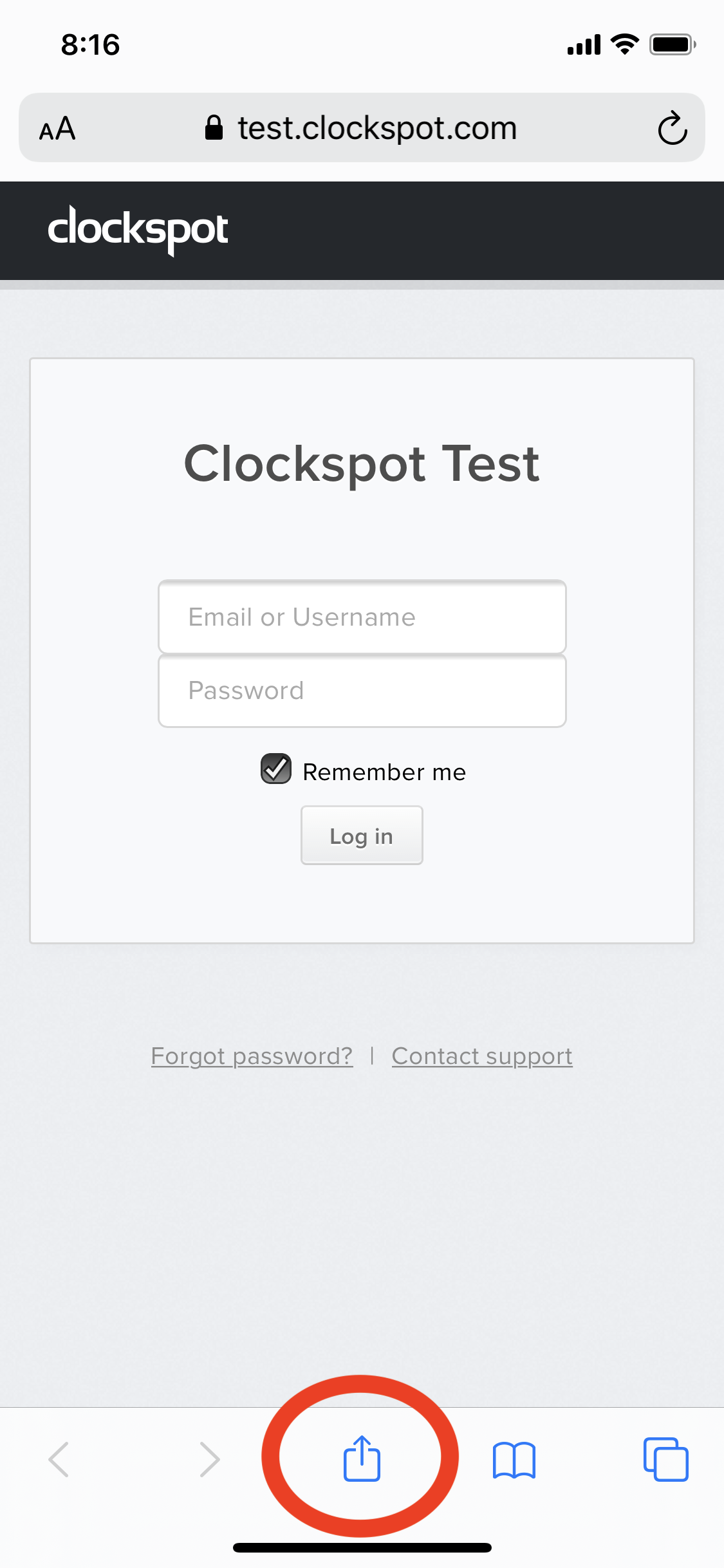Viewport: 724px width, 1568px height.
Task: Select the Email or Username input field
Action: tap(362, 617)
